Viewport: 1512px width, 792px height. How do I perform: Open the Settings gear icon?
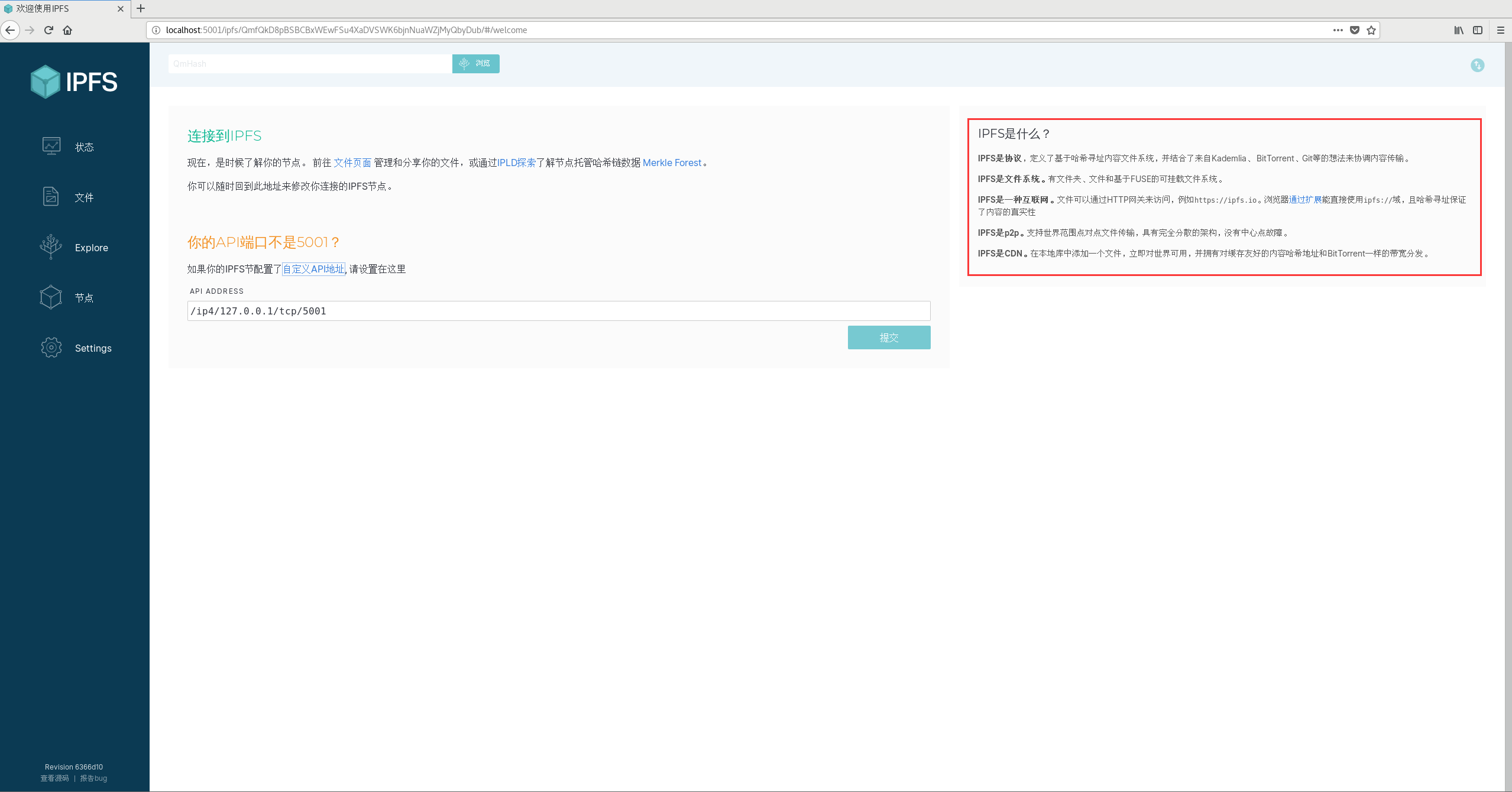[51, 348]
